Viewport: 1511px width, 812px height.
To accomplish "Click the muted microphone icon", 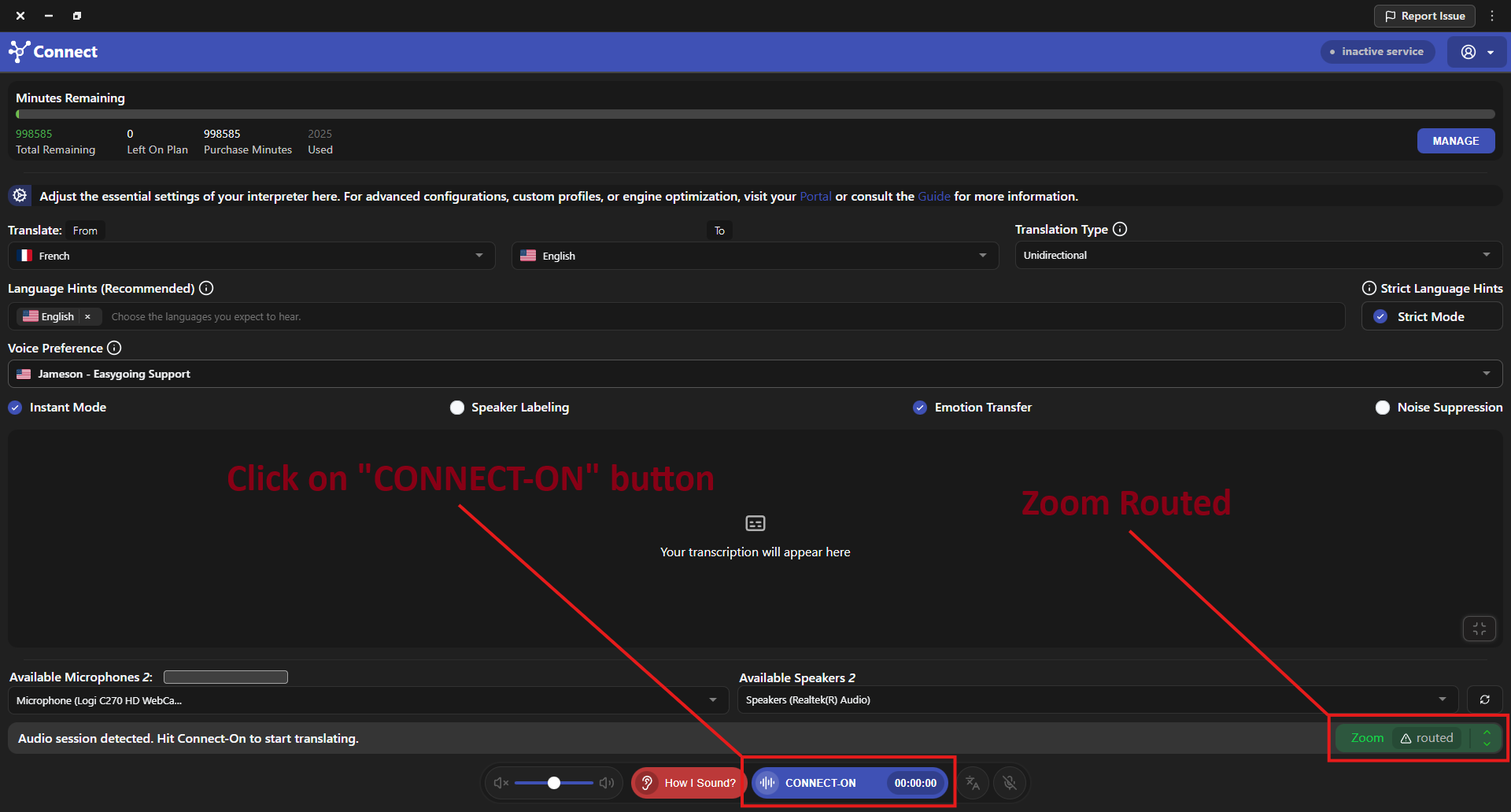I will point(1010,783).
